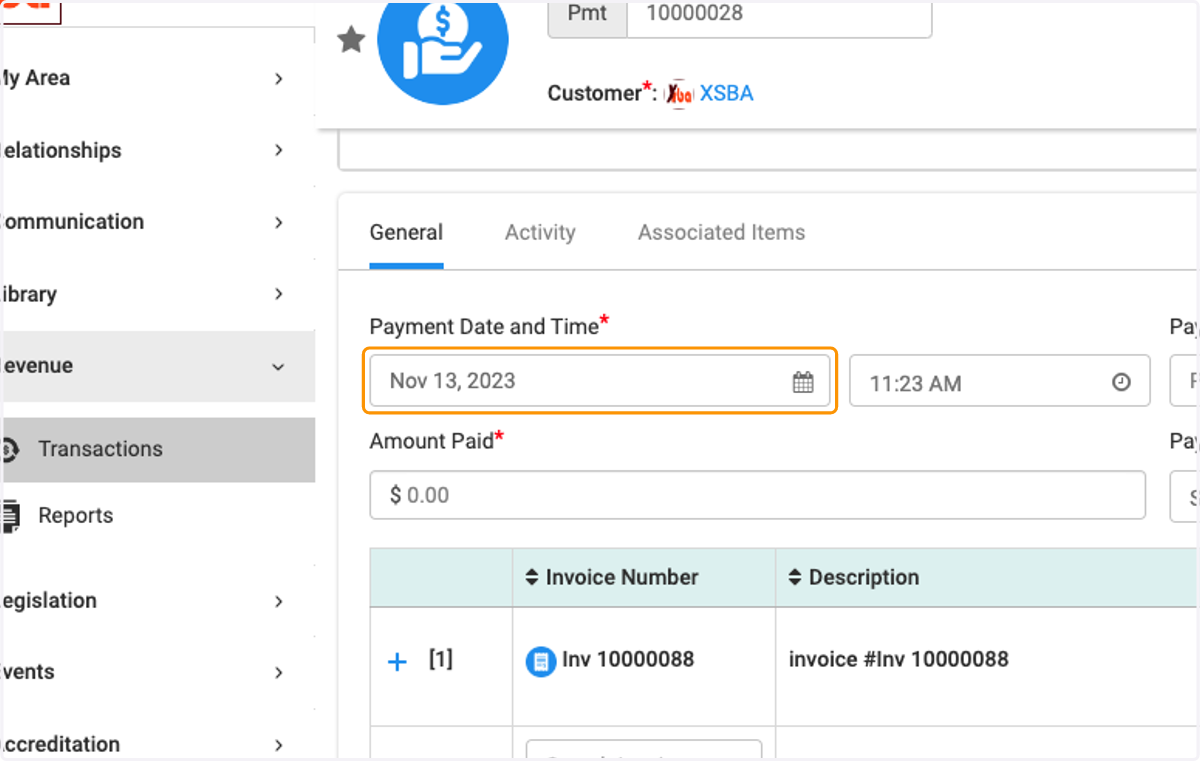Viewport: 1200px width, 761px height.
Task: Click the time field showing 11:23 AM
Action: coord(1000,382)
